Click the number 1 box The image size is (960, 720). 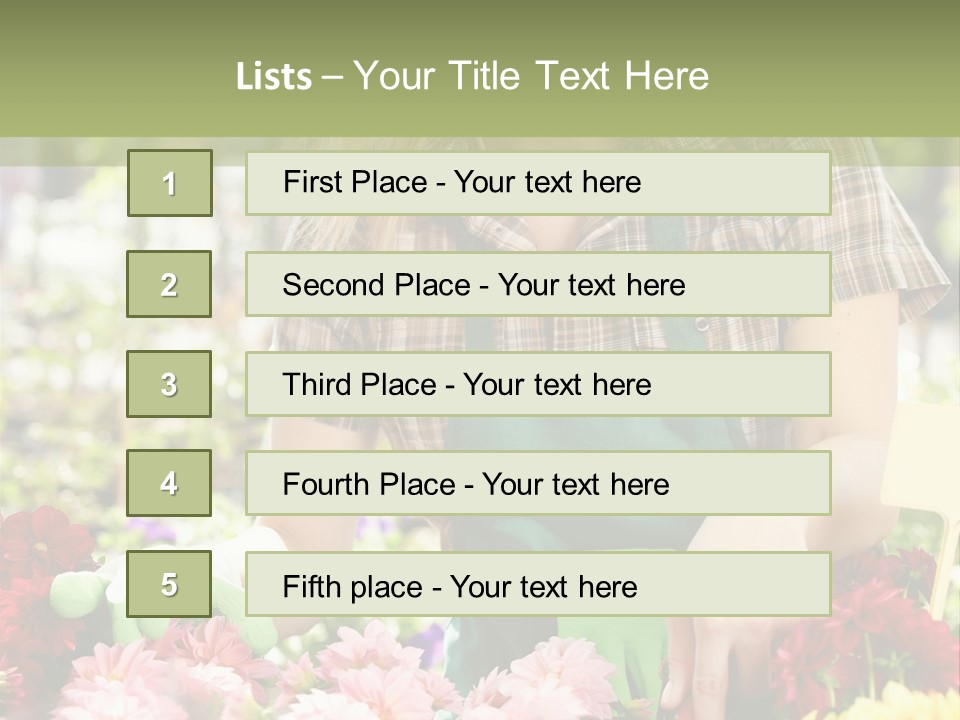[x=170, y=183]
